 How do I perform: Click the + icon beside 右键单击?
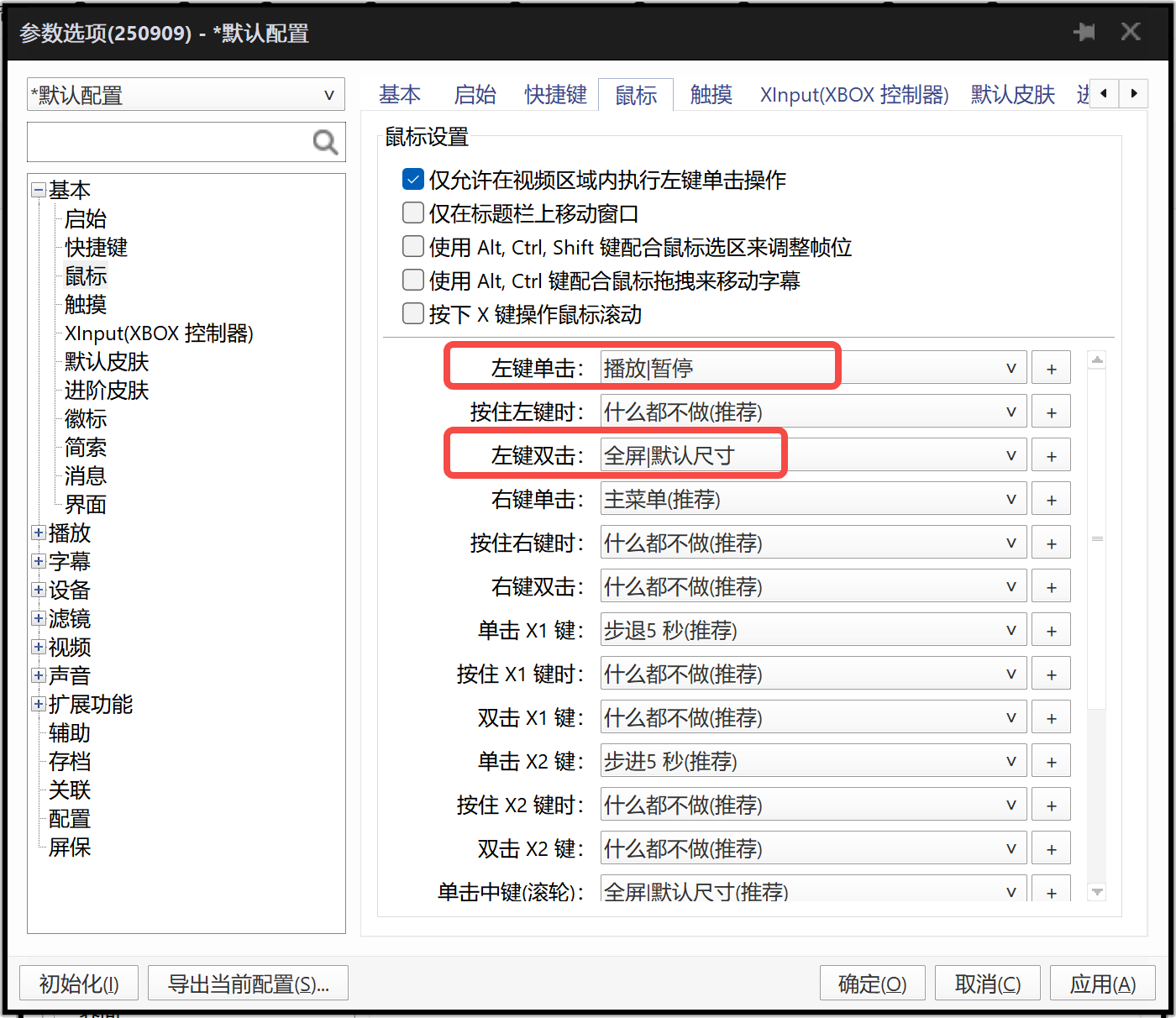pyautogui.click(x=1051, y=498)
